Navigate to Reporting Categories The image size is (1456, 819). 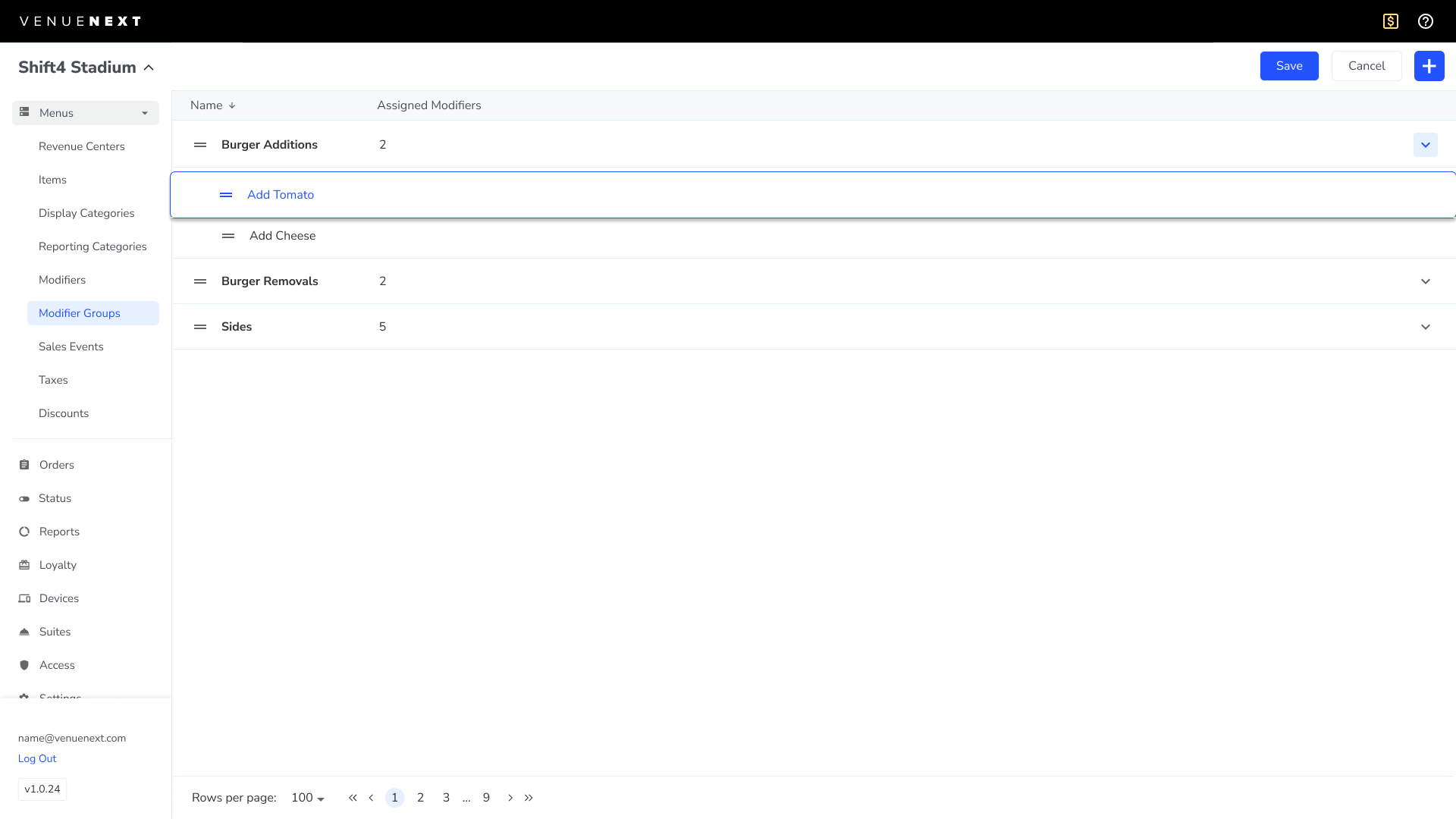point(93,246)
